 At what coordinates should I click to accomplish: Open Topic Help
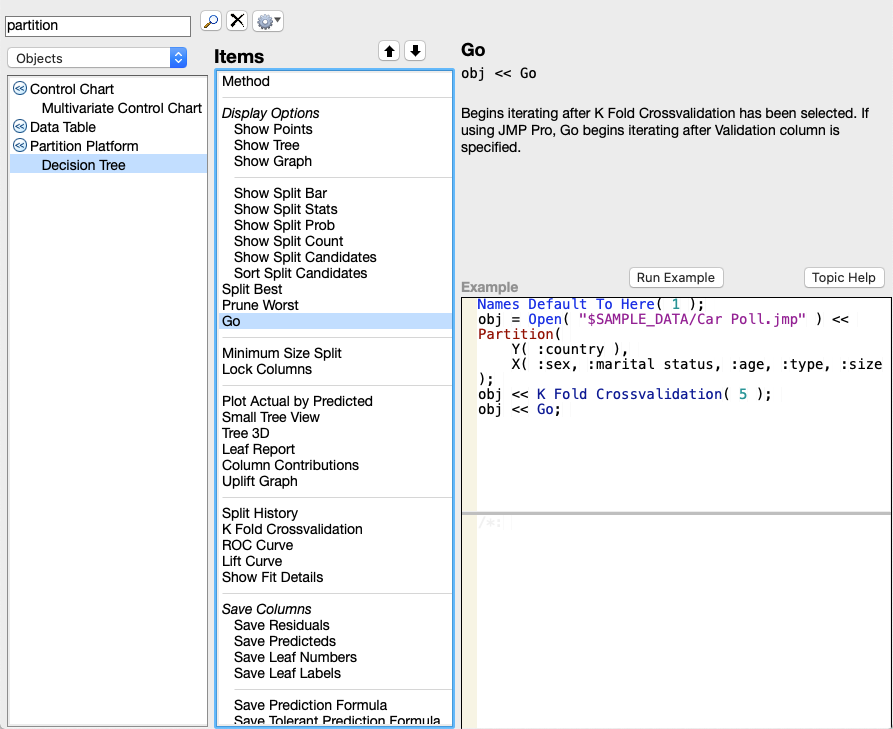pyautogui.click(x=843, y=278)
